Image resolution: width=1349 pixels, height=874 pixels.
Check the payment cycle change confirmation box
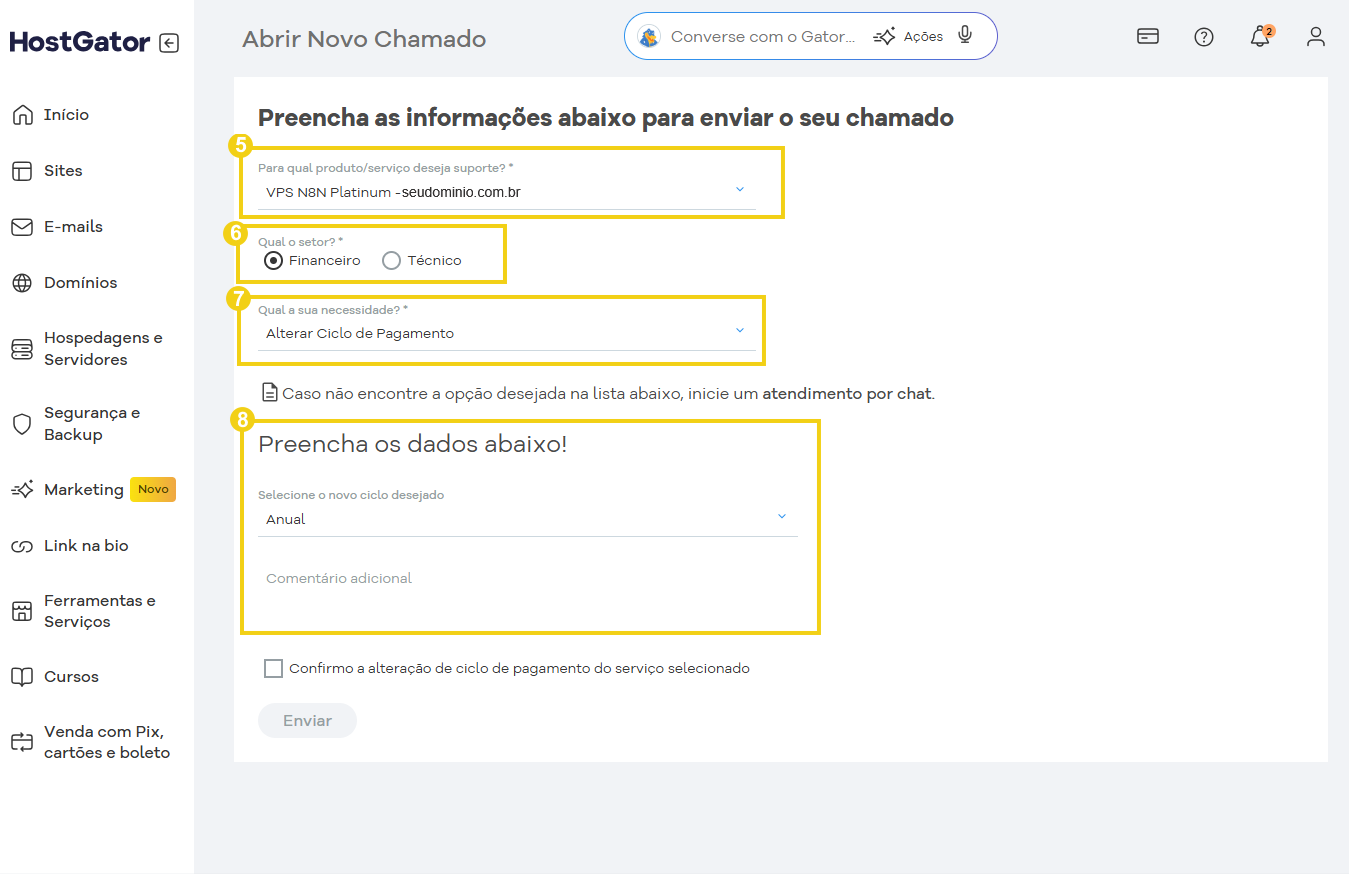point(273,668)
